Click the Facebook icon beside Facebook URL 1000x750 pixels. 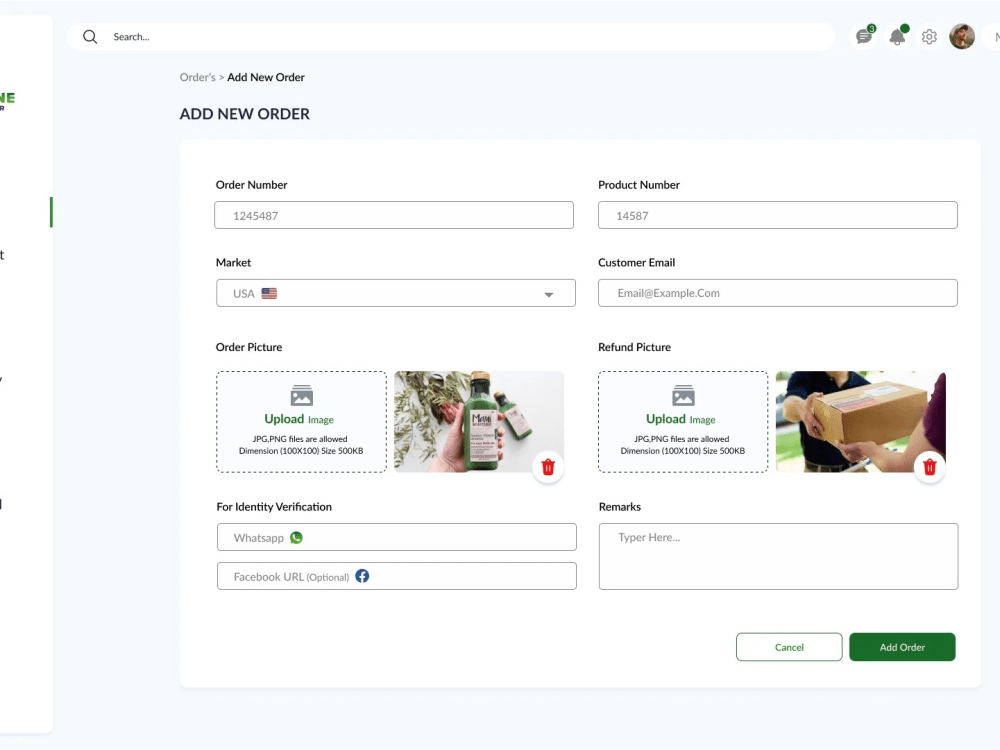tap(362, 575)
